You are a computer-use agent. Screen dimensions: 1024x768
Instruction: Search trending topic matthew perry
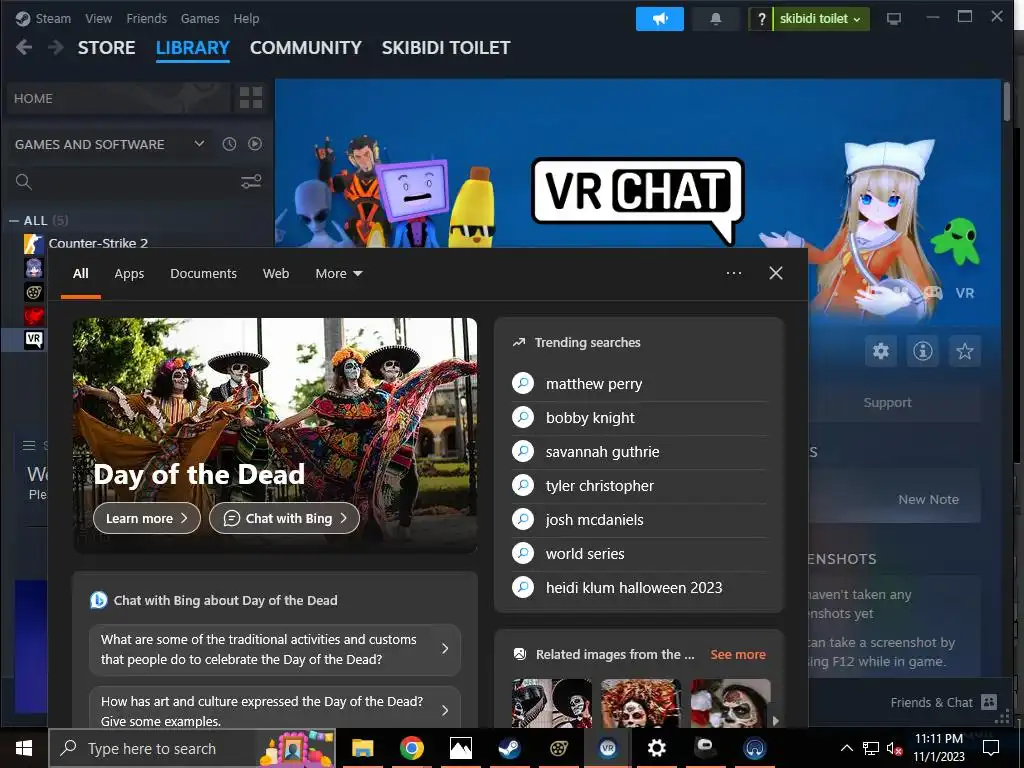[x=639, y=384]
